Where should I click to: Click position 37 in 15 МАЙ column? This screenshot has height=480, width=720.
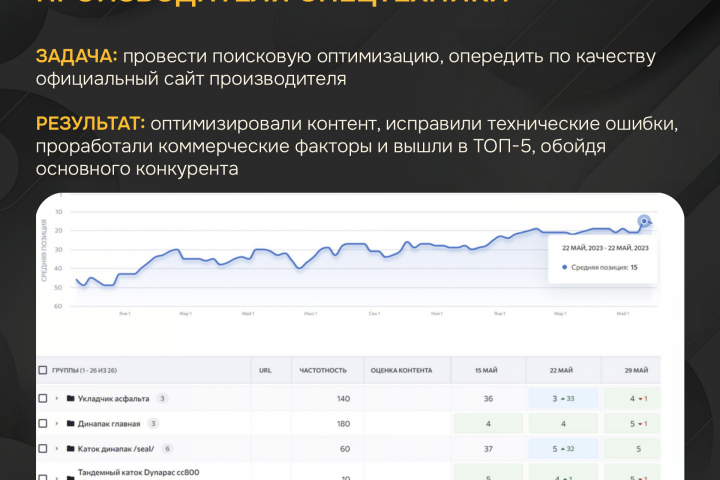[x=488, y=449]
